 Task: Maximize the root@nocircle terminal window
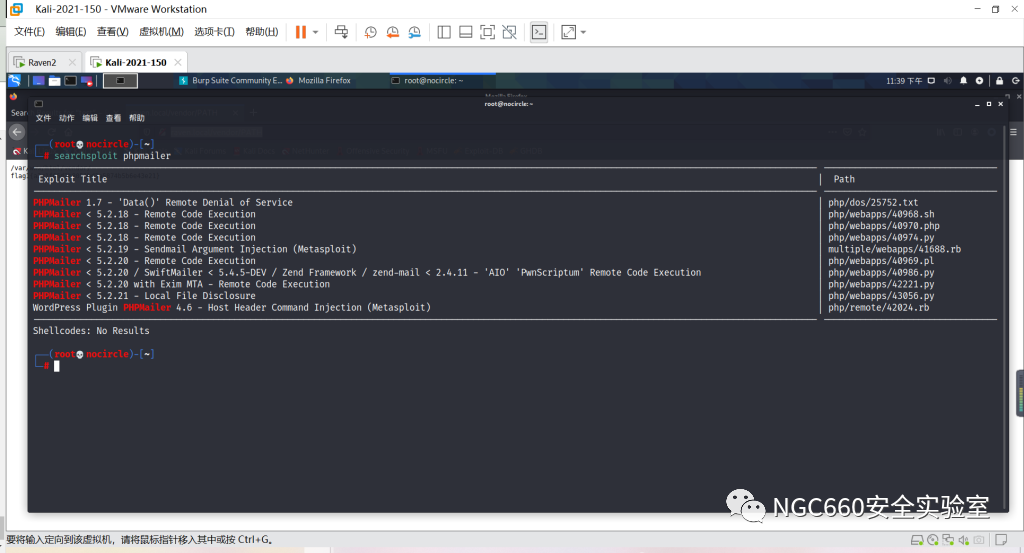pyautogui.click(x=989, y=104)
